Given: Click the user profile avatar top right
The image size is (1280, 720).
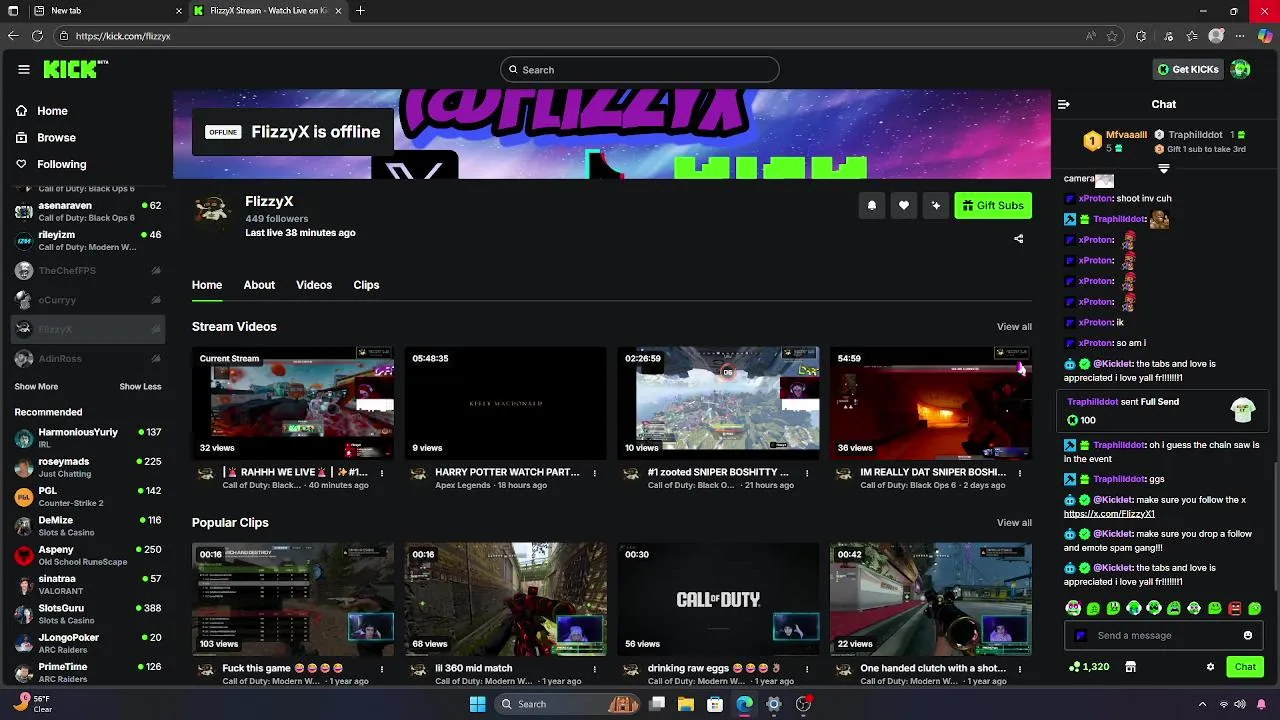Looking at the screenshot, I should pos(1241,69).
